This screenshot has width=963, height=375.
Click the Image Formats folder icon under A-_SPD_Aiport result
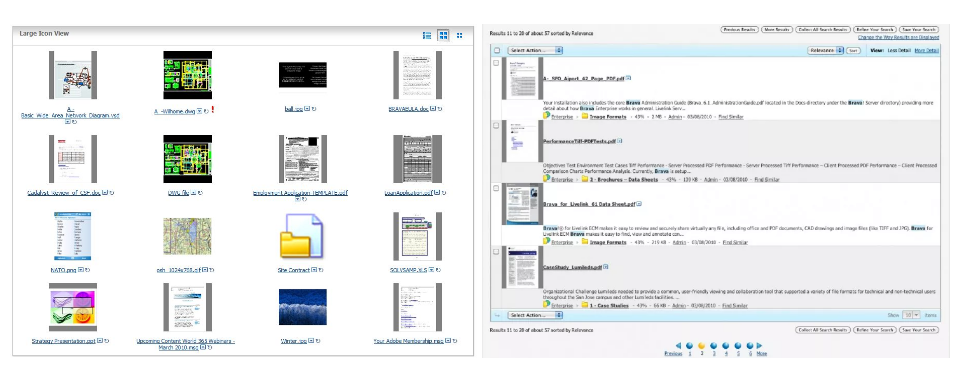coord(585,115)
